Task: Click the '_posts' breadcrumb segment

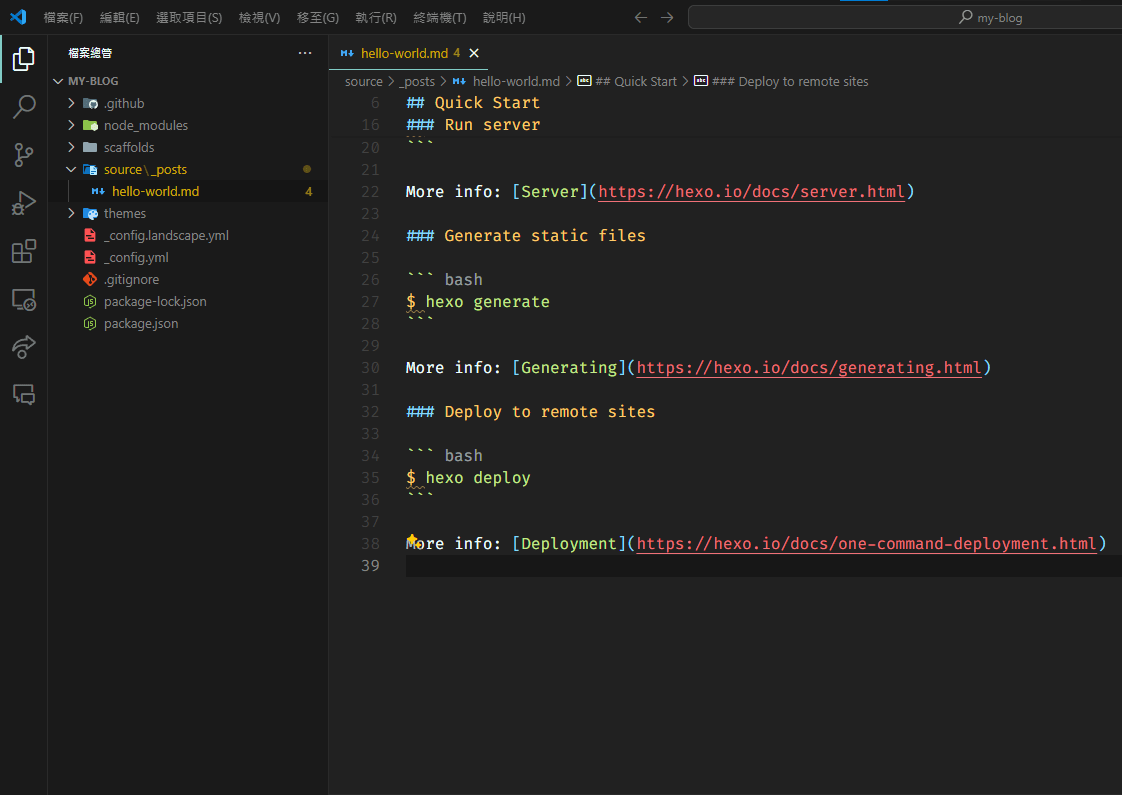Action: click(417, 82)
